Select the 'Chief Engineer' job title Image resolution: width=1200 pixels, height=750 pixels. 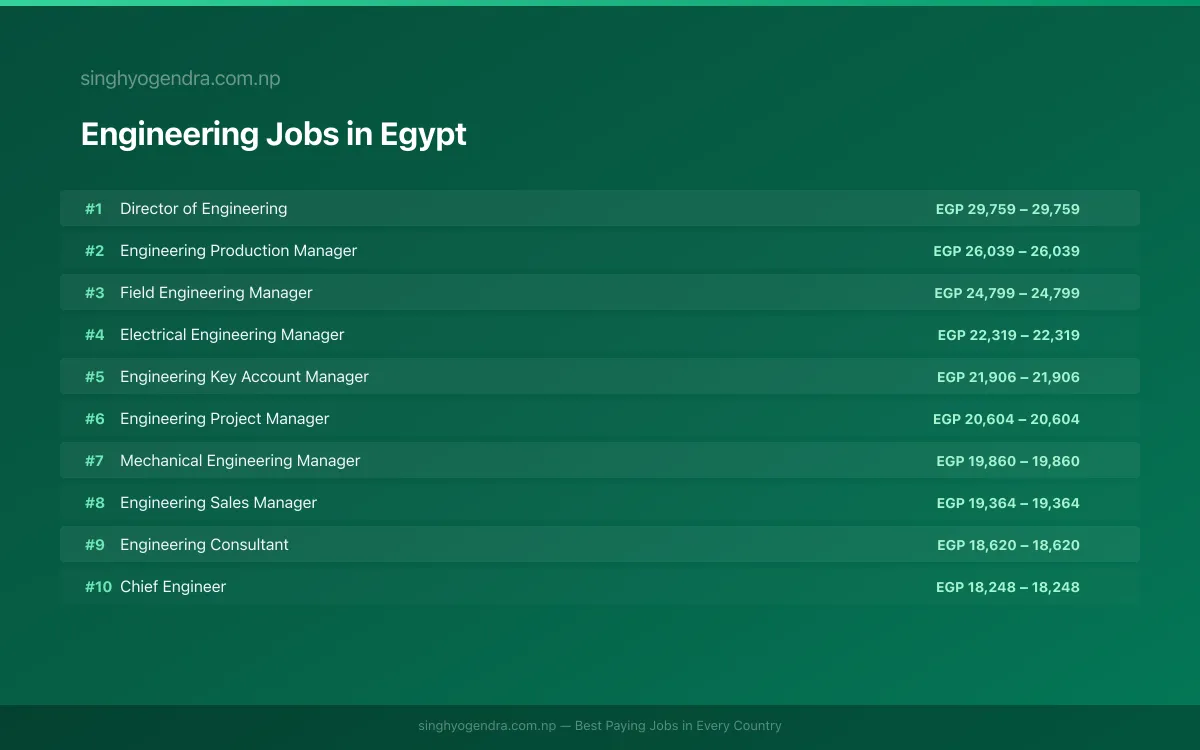[x=173, y=587]
